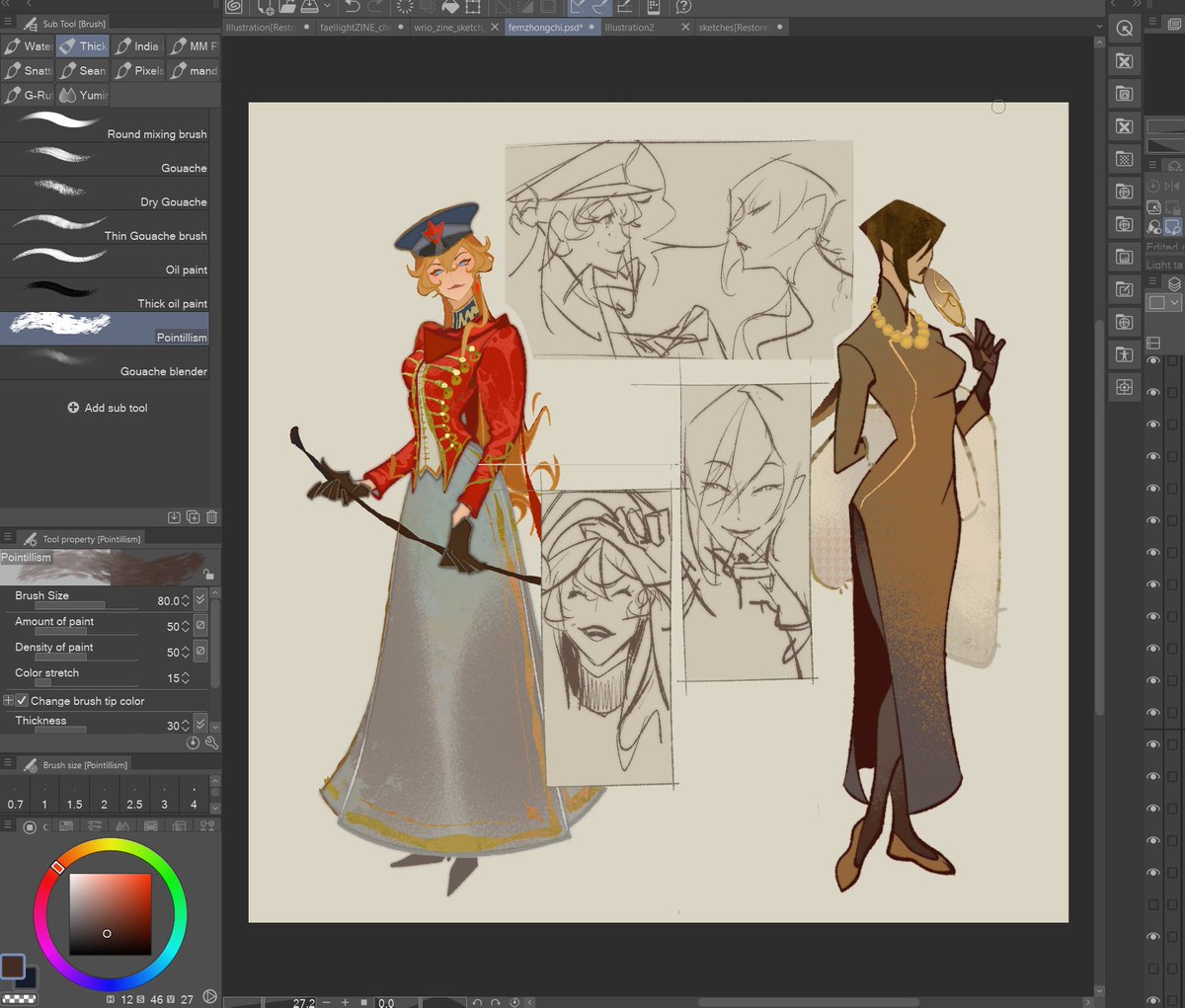1185x1008 pixels.
Task: Open the Tool property panel menu
Action: coord(8,538)
